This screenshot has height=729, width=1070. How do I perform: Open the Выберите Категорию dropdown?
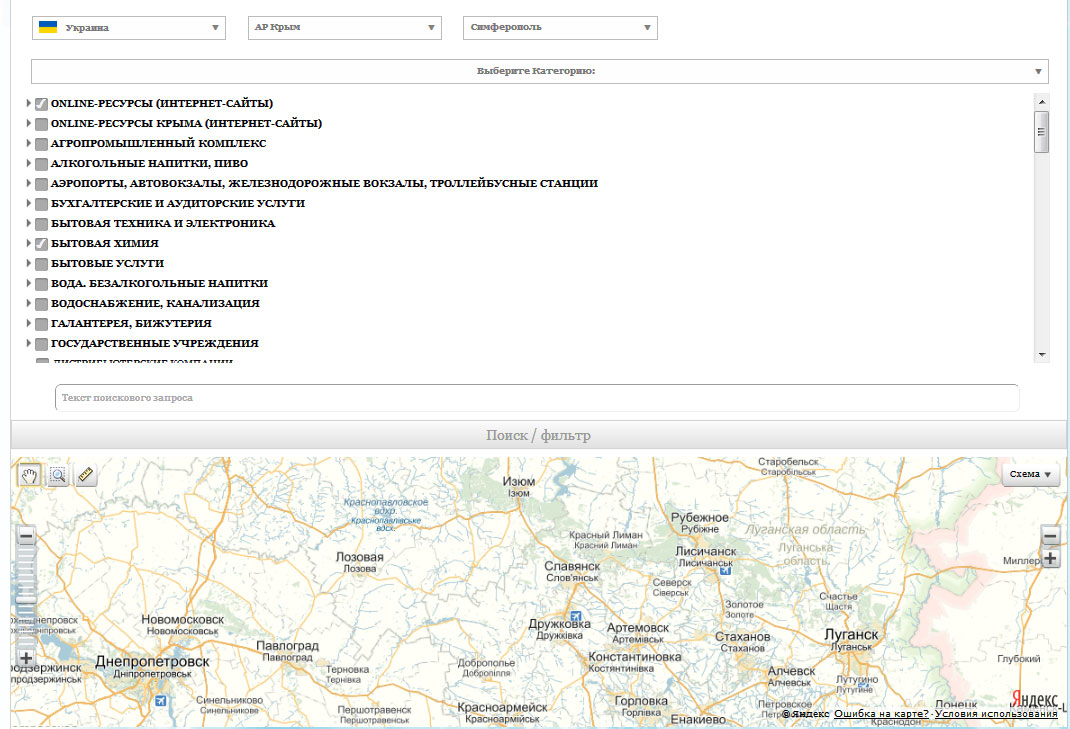[540, 71]
